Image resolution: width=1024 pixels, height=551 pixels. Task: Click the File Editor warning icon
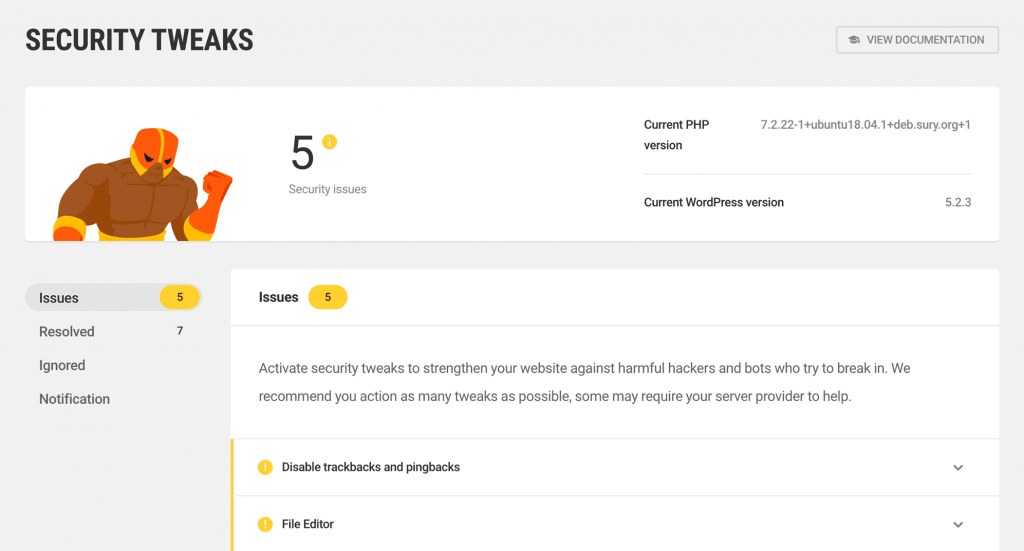tap(265, 524)
